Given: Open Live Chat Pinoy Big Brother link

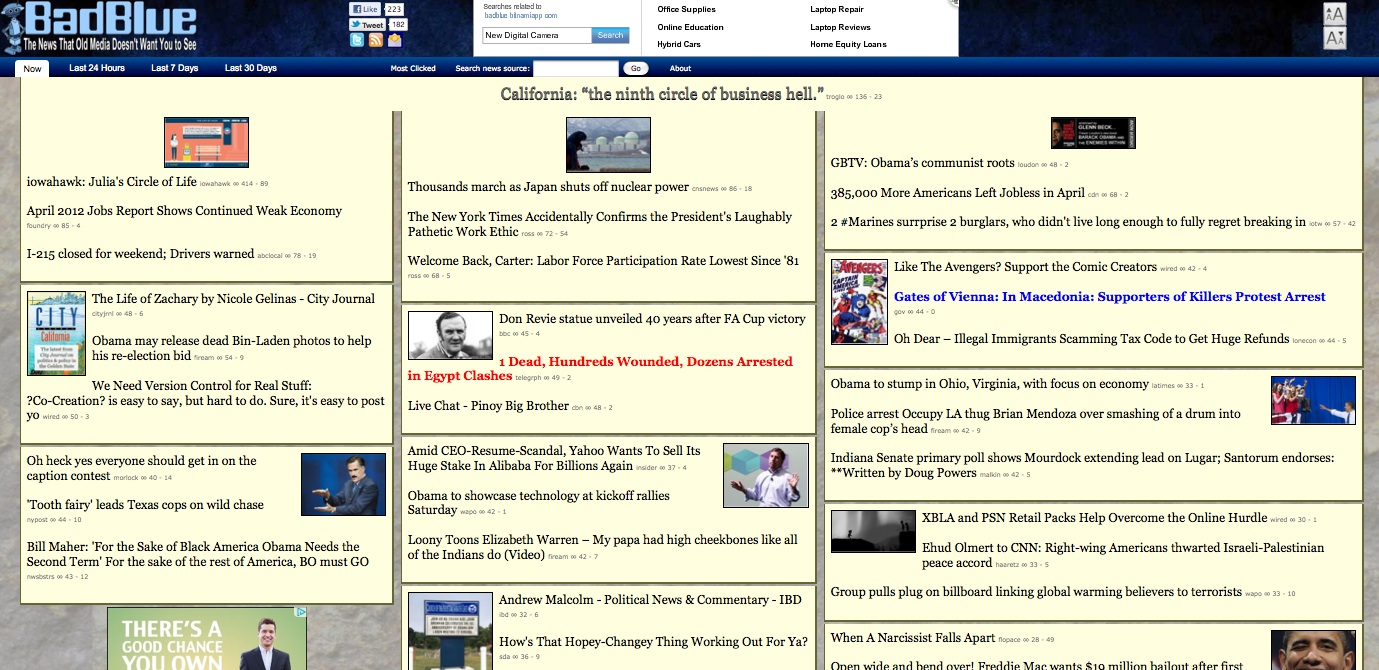Looking at the screenshot, I should (488, 406).
